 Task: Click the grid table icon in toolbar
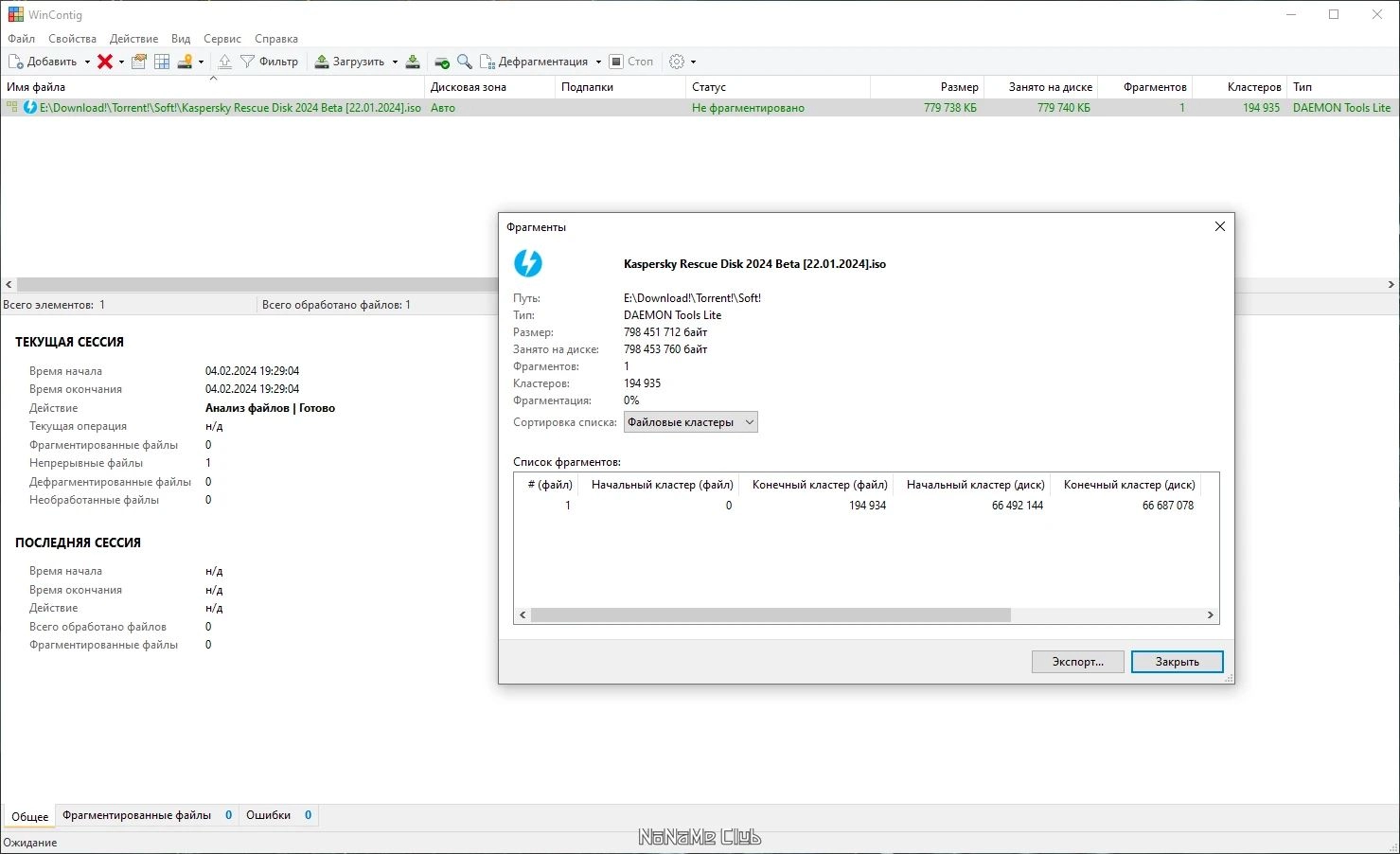click(x=162, y=62)
